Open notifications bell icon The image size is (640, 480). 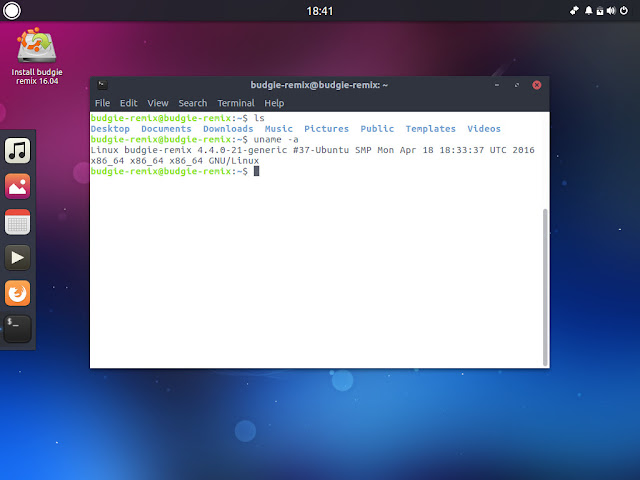588,11
